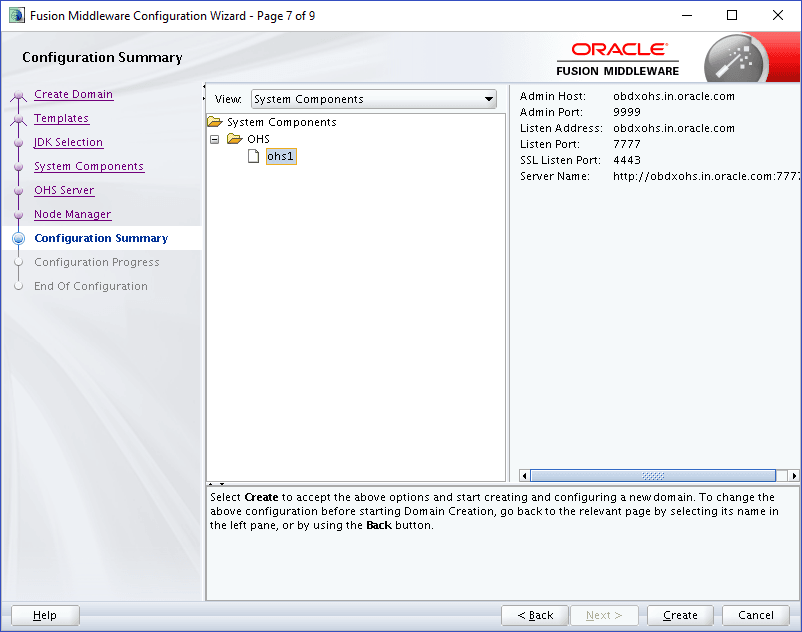This screenshot has width=802, height=632.
Task: Click the wizard application icon in title bar
Action: 16,15
